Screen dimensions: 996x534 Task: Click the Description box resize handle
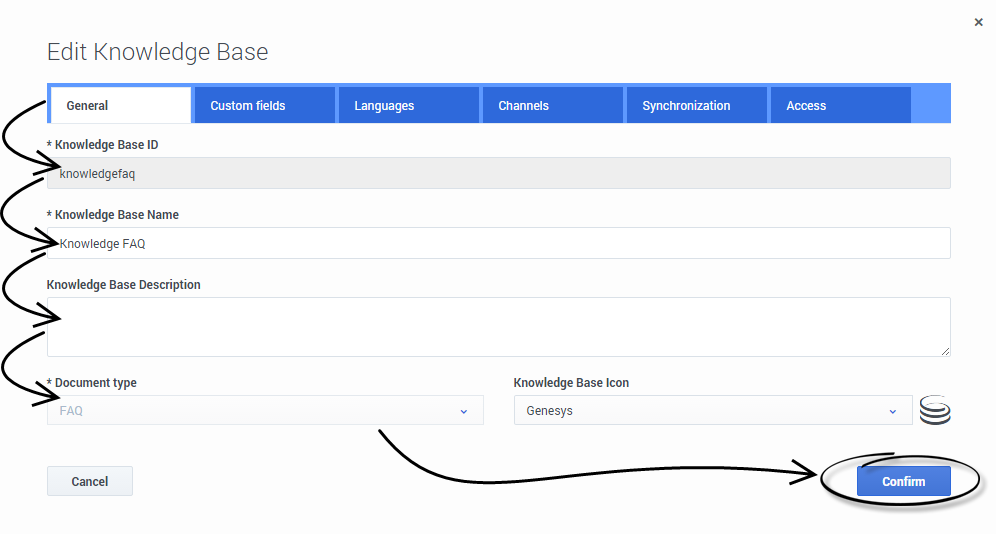coord(945,351)
